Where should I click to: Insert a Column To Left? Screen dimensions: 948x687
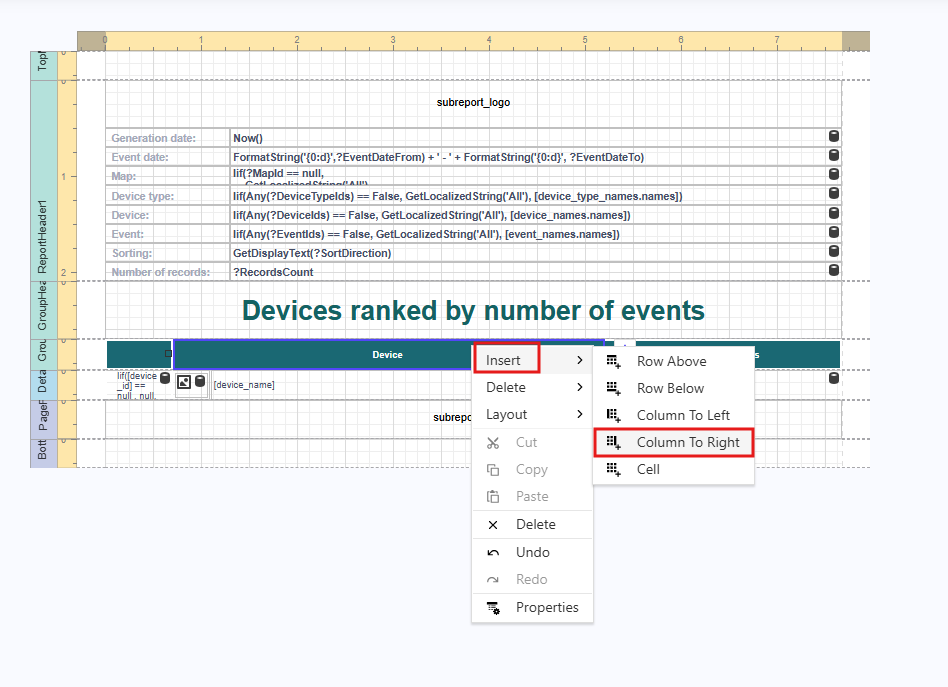click(683, 415)
